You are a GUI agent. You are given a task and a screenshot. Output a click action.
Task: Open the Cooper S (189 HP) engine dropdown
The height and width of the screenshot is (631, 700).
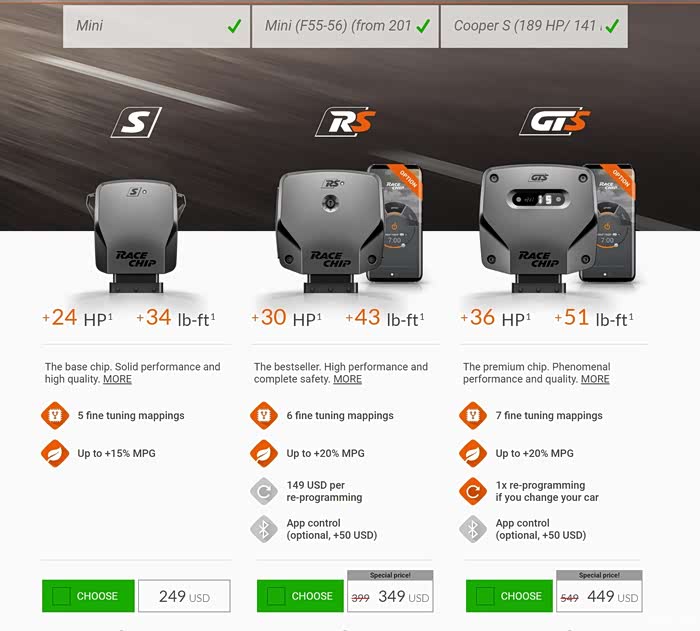point(534,26)
